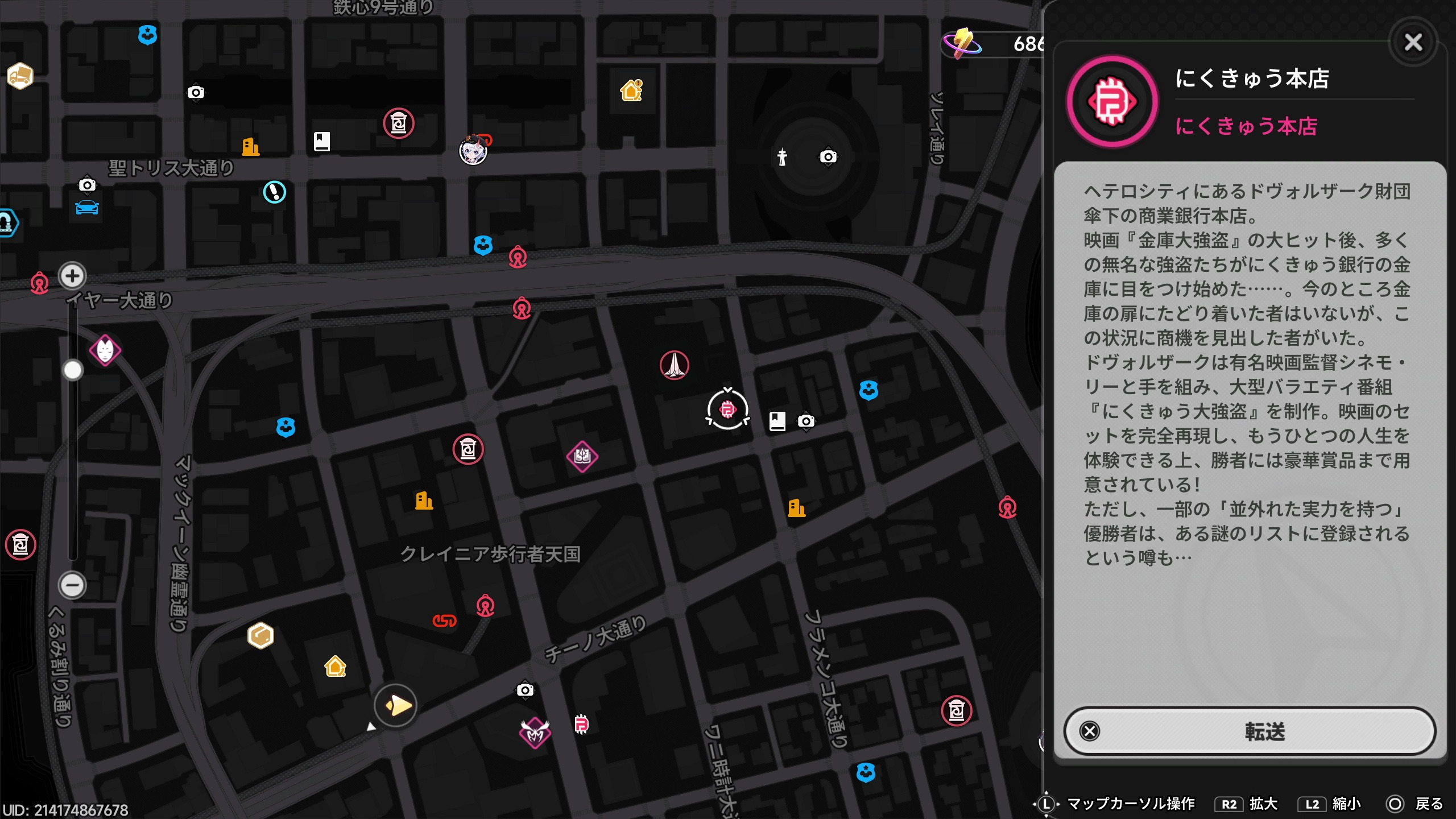Select the pink diamond horned mask icon

pos(535,733)
